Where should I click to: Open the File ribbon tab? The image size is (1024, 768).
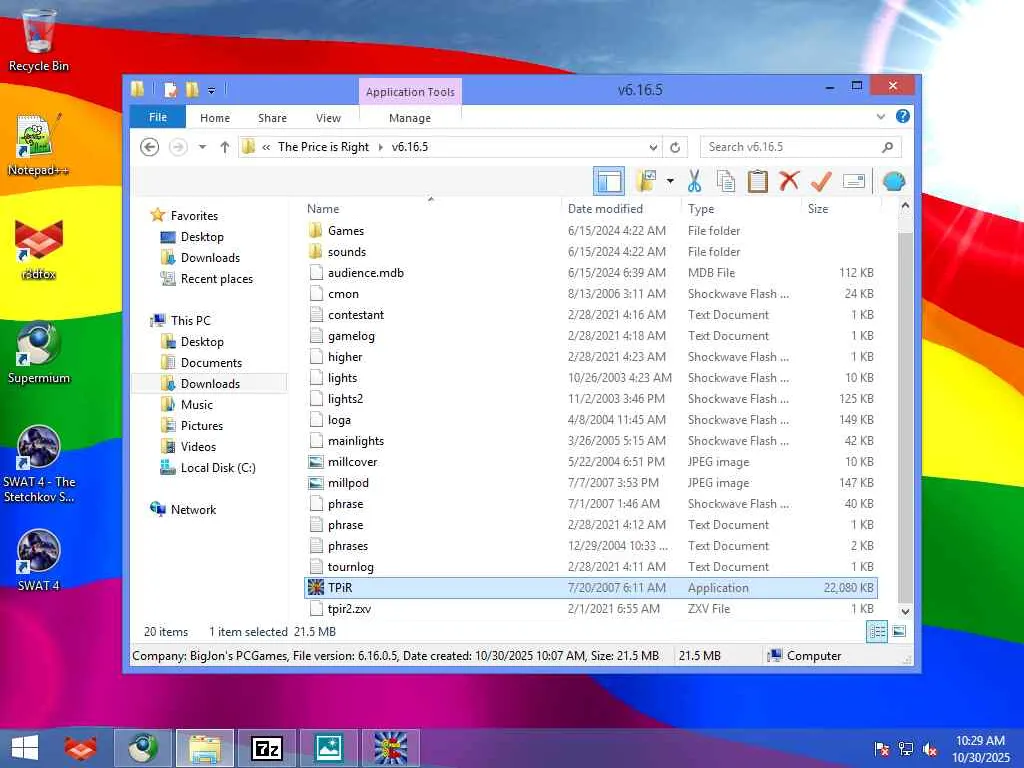click(158, 118)
